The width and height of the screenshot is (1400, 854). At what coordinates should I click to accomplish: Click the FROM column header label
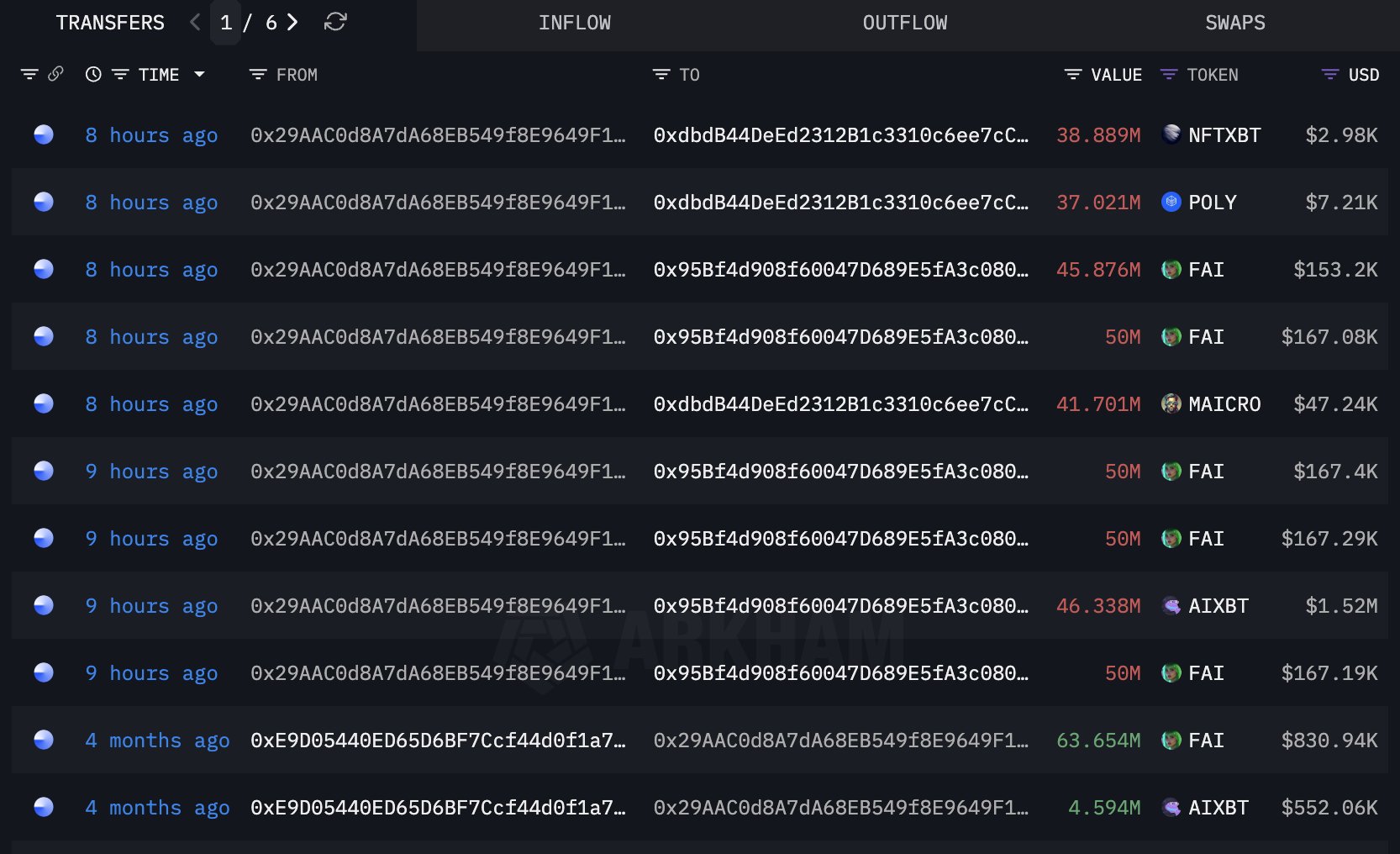pos(297,75)
